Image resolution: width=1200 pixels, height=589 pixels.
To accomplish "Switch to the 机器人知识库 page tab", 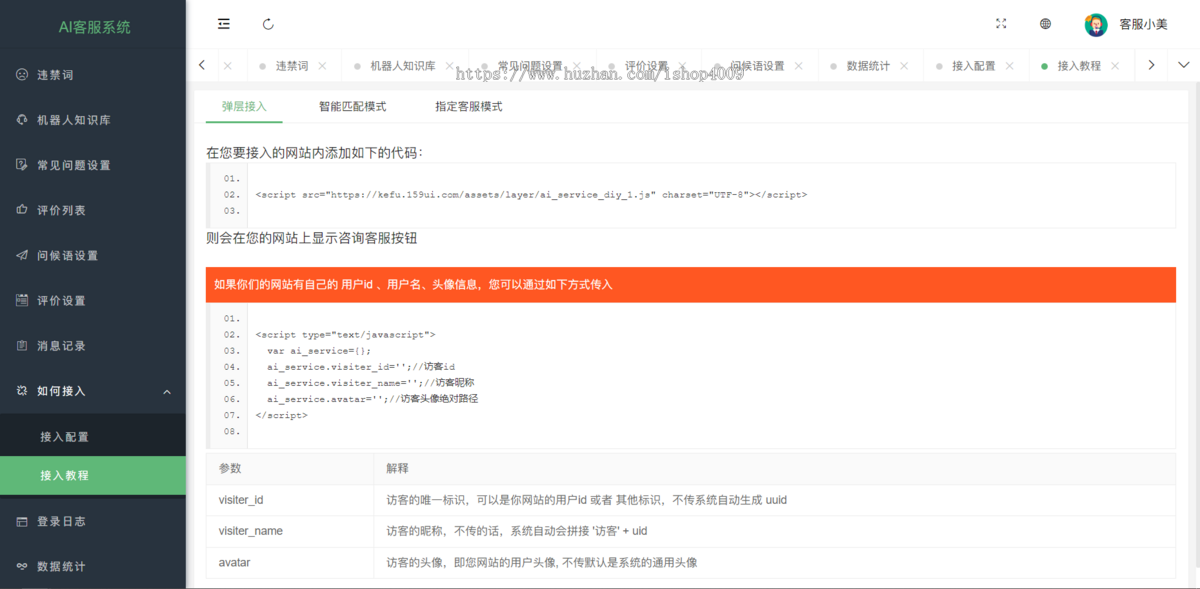I will (402, 66).
